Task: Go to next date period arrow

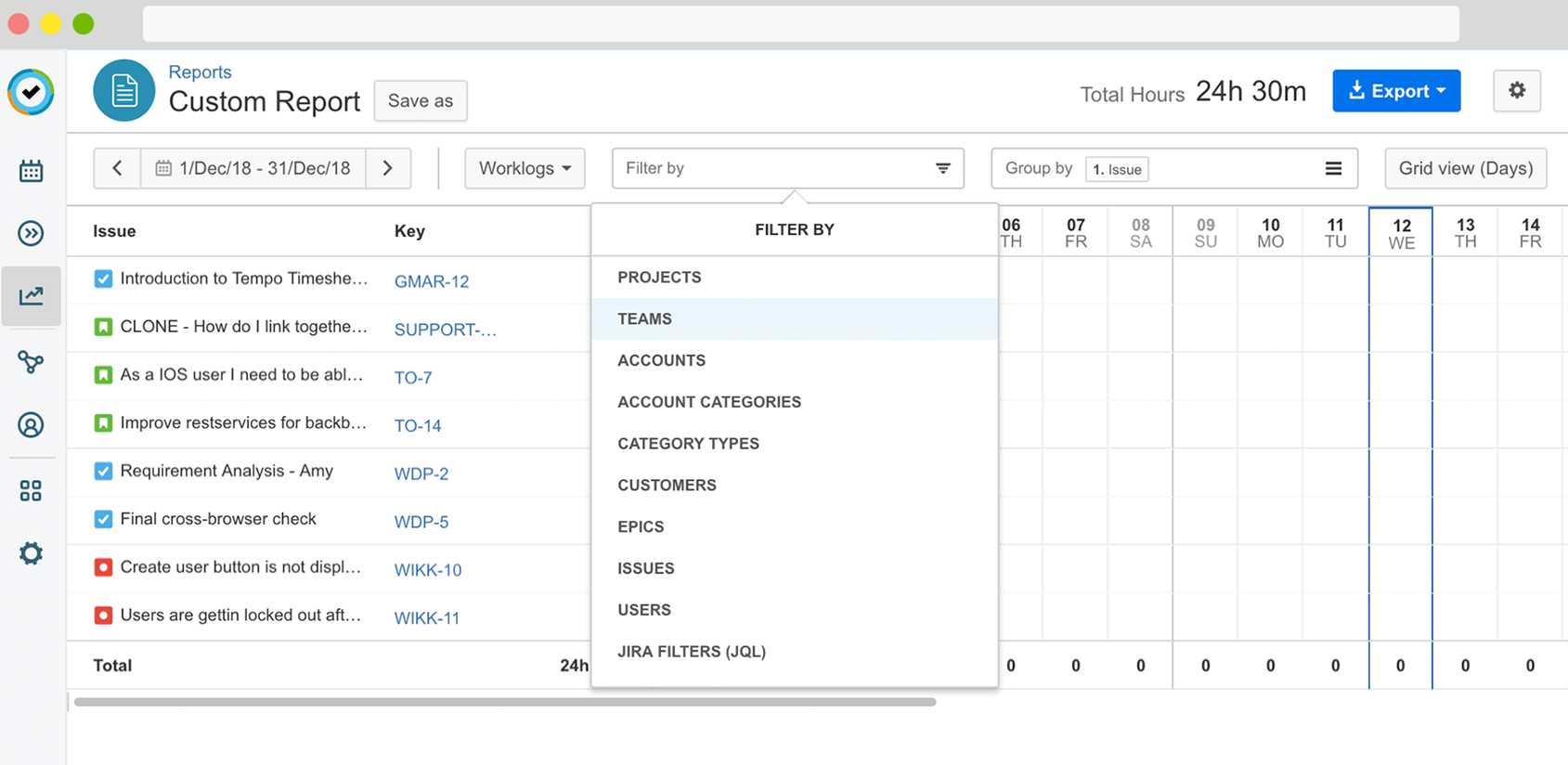Action: point(388,168)
